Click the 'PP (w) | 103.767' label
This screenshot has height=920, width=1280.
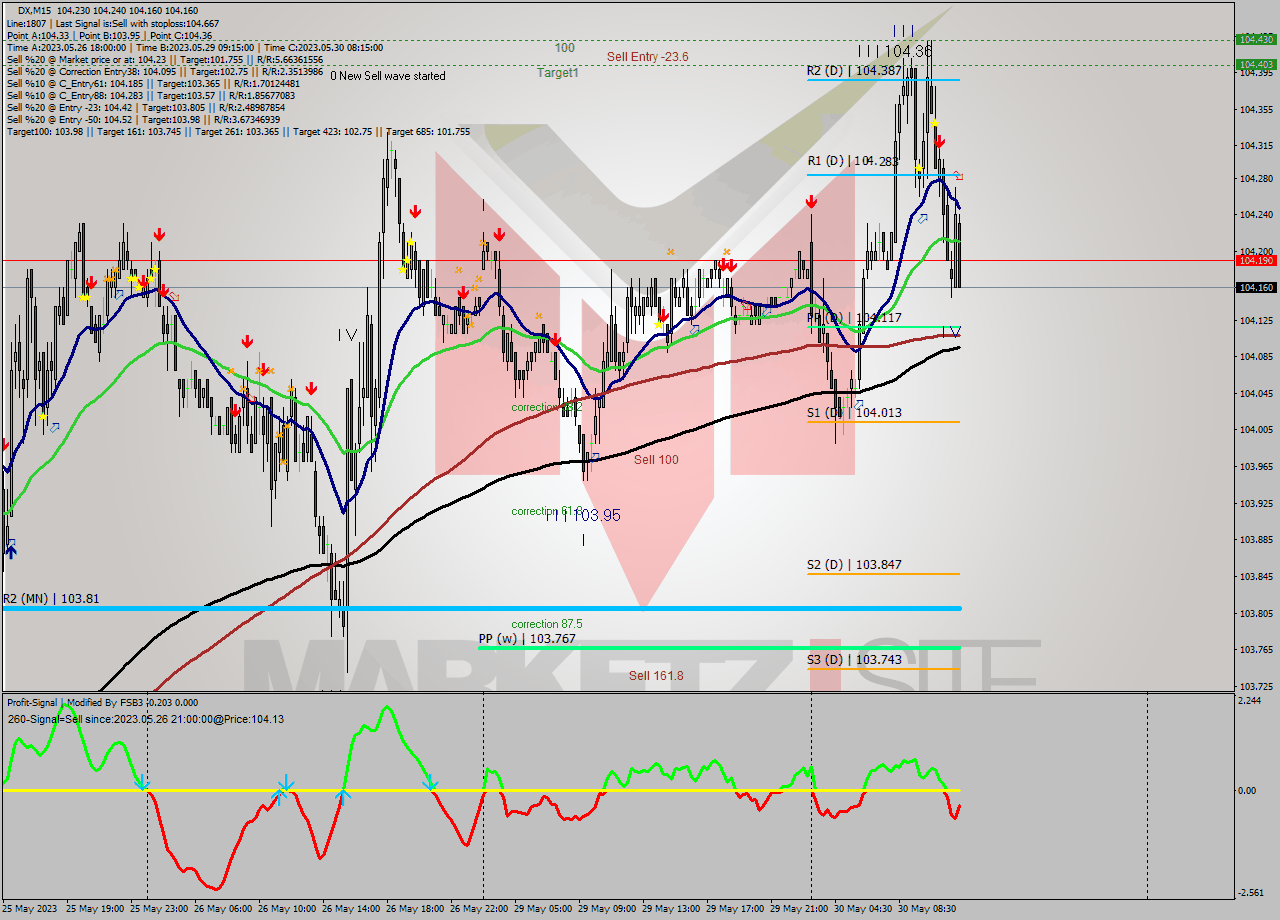527,638
